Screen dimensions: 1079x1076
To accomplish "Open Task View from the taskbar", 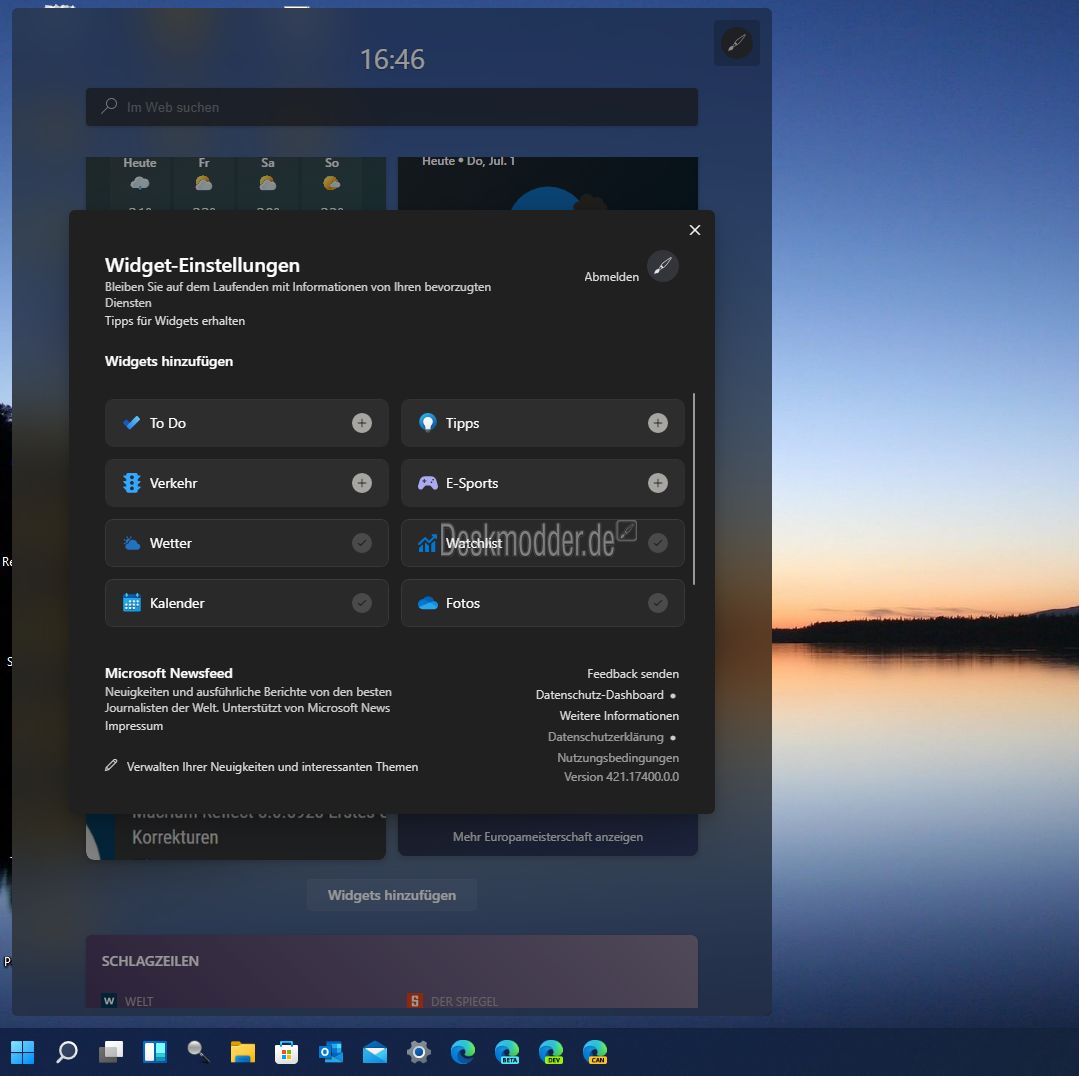I will pyautogui.click(x=111, y=1052).
